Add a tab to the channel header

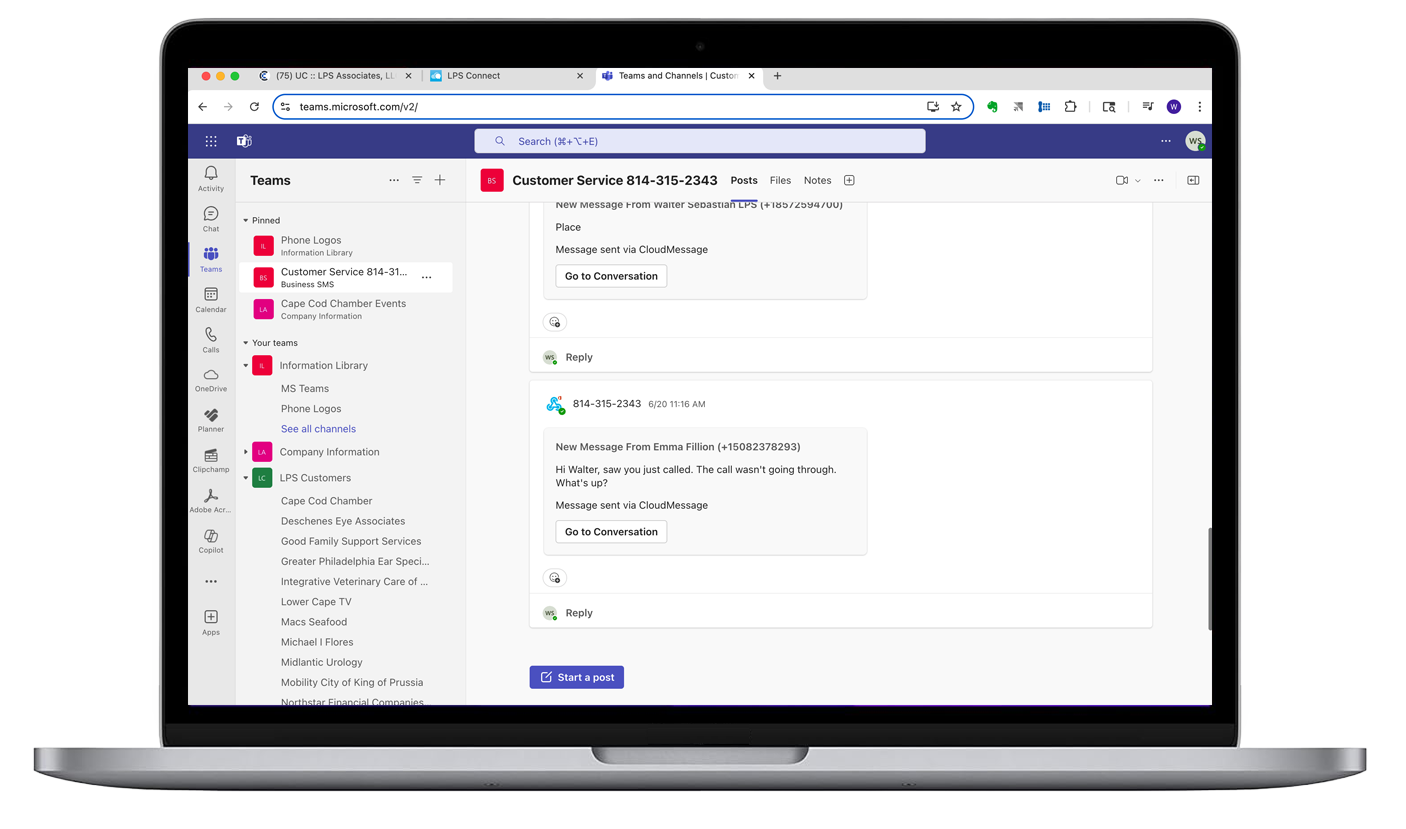pos(849,180)
